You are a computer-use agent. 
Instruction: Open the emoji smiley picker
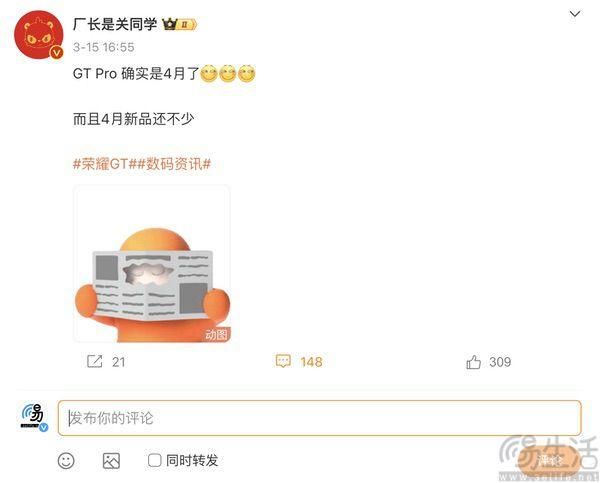click(66, 460)
